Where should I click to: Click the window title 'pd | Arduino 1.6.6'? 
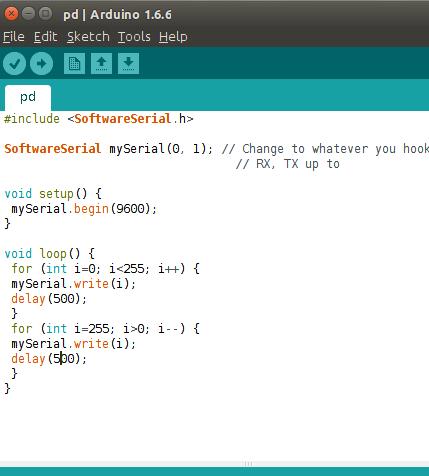point(118,15)
